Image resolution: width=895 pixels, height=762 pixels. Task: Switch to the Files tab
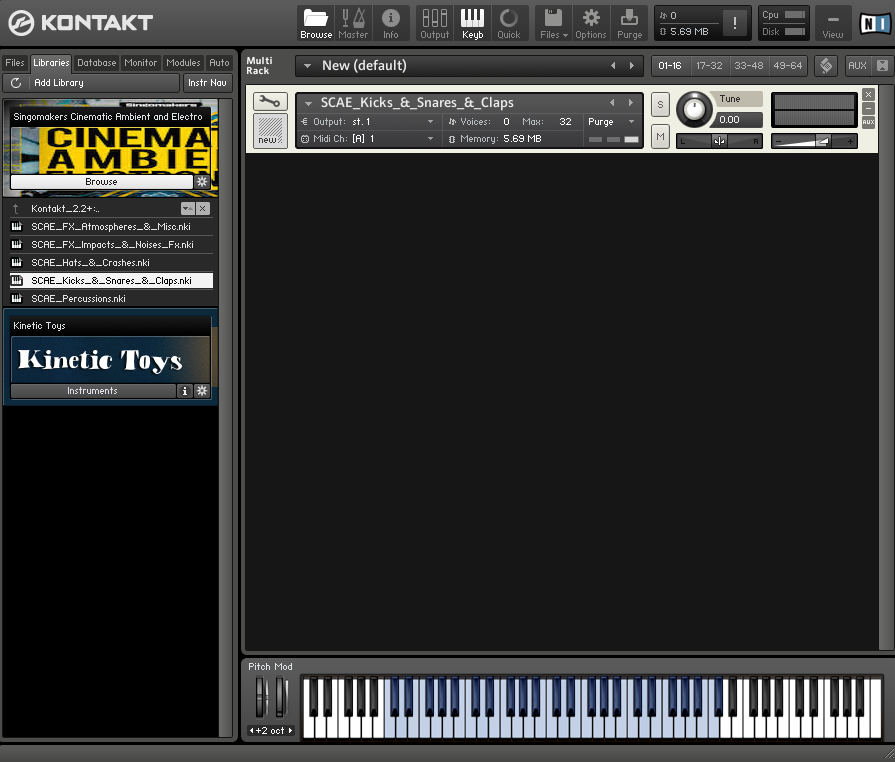click(x=15, y=63)
